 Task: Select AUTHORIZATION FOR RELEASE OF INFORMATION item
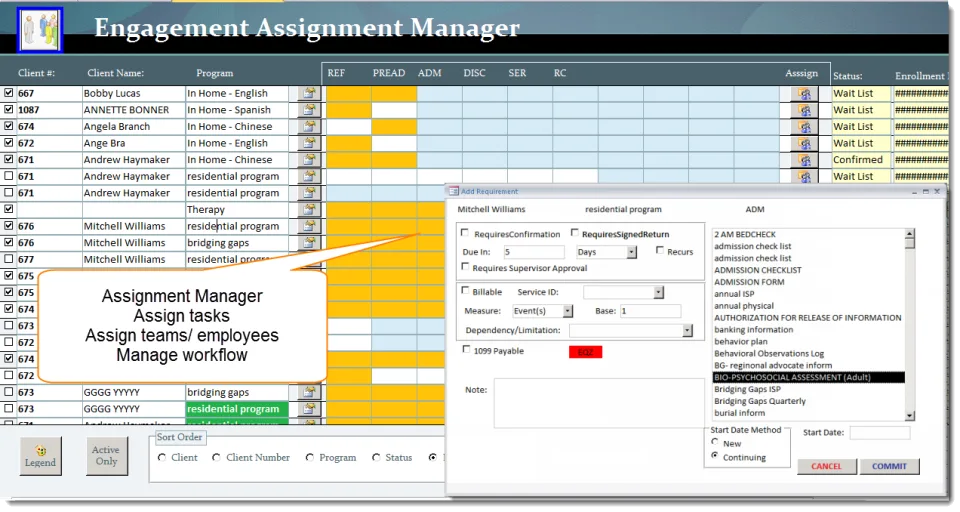point(808,318)
